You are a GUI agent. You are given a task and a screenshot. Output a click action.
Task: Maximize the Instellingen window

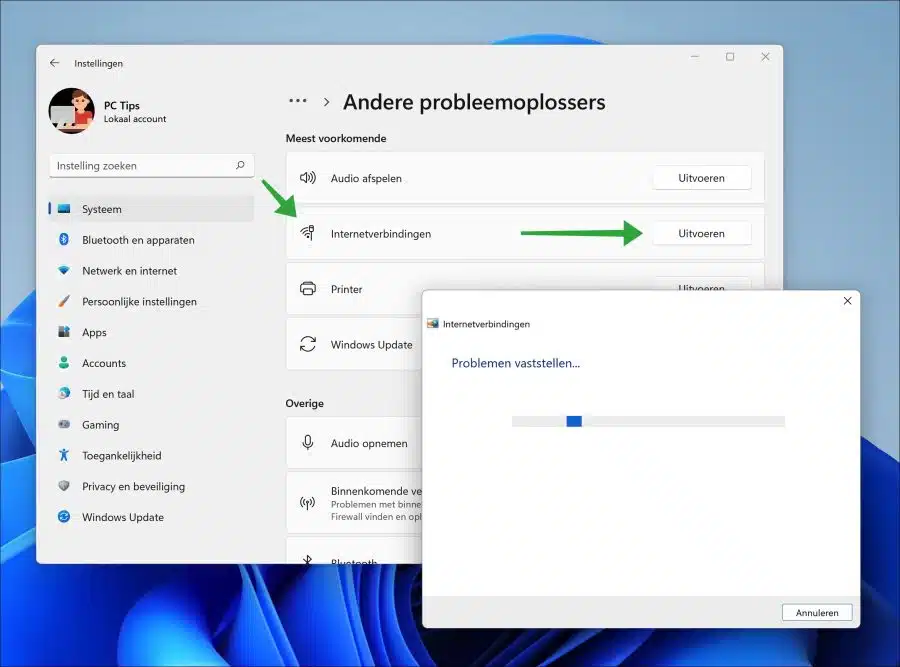click(730, 56)
